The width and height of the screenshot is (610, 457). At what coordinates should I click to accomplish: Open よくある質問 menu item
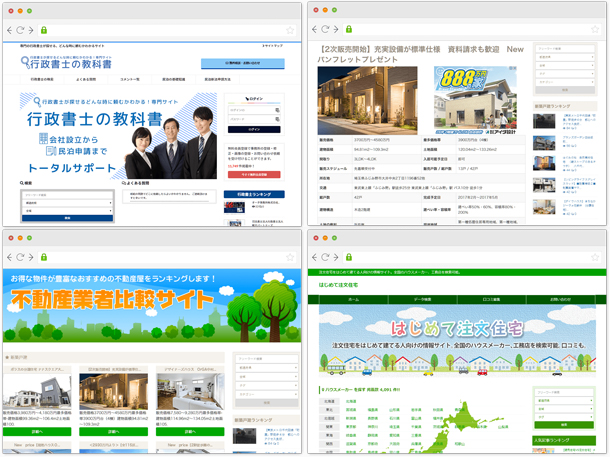[x=86, y=79]
